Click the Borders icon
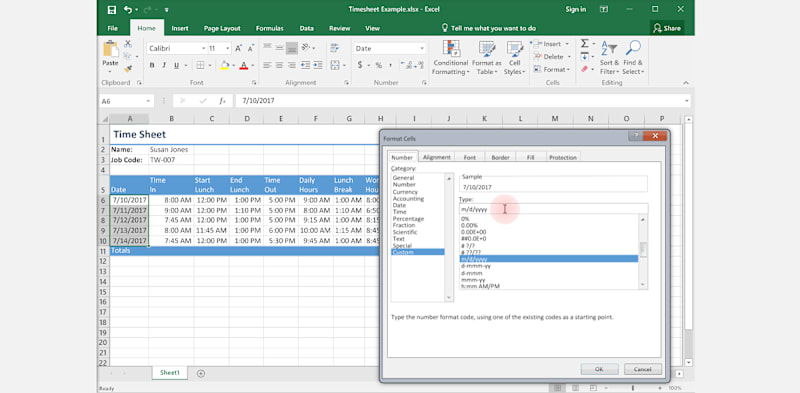This screenshot has width=800, height=393. [200, 65]
